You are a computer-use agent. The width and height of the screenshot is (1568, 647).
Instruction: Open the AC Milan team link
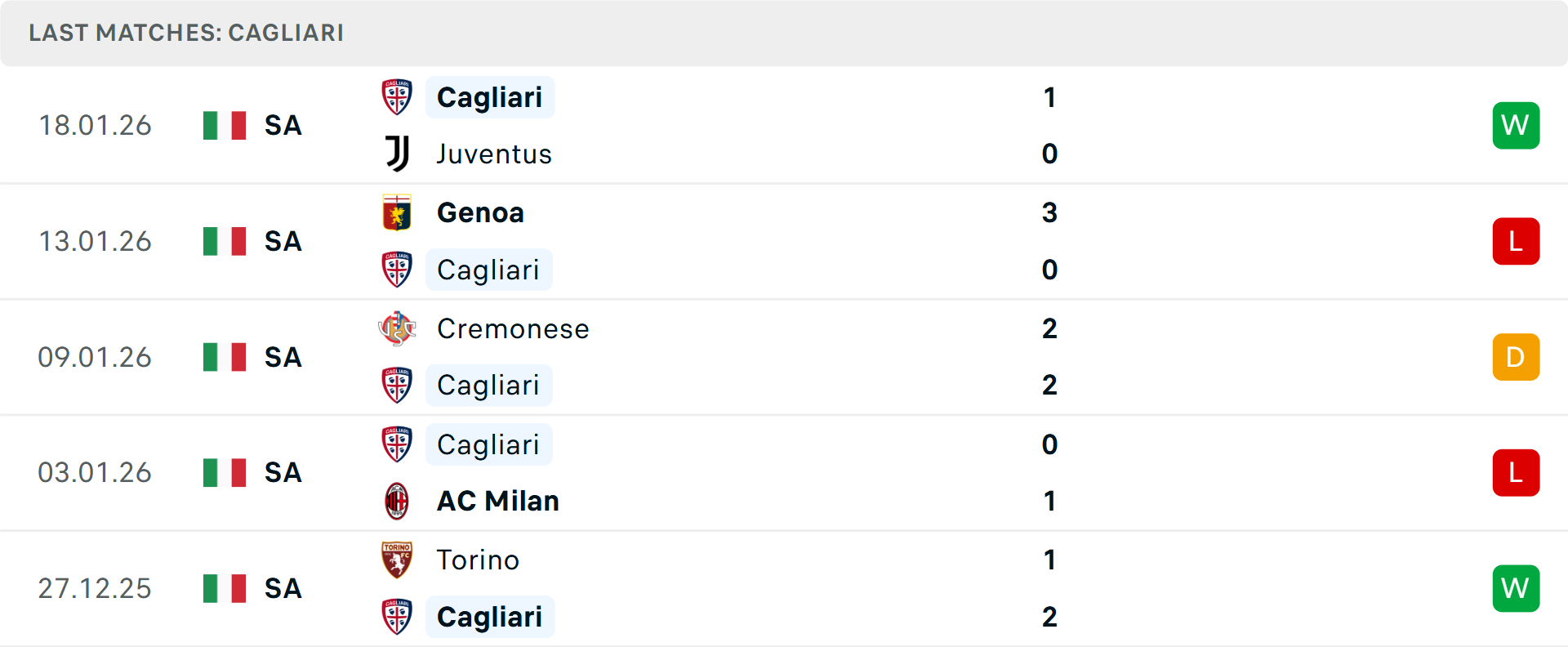point(498,501)
